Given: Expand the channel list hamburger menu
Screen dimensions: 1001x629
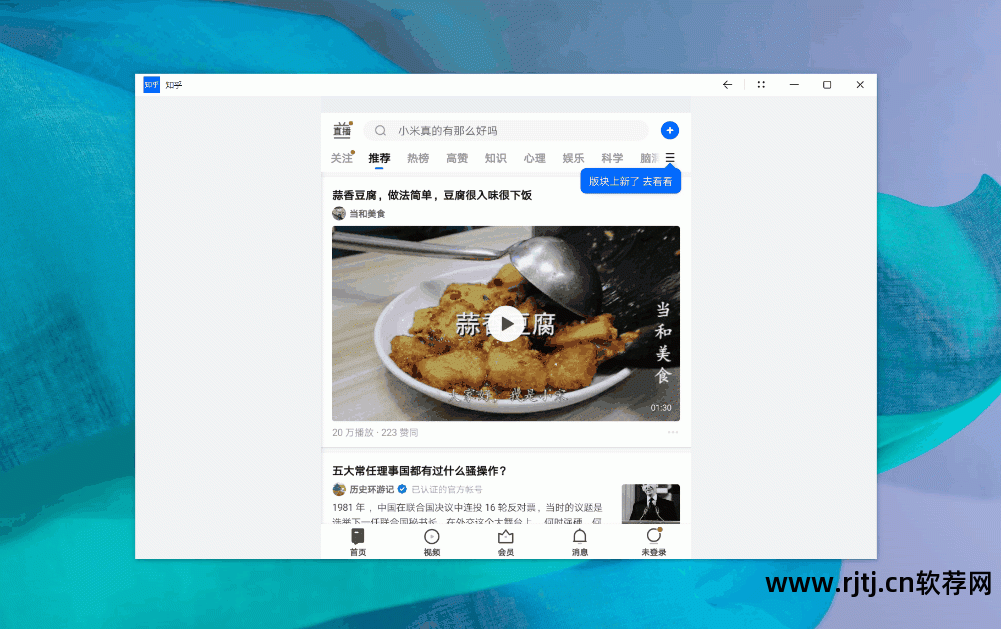Looking at the screenshot, I should (670, 158).
